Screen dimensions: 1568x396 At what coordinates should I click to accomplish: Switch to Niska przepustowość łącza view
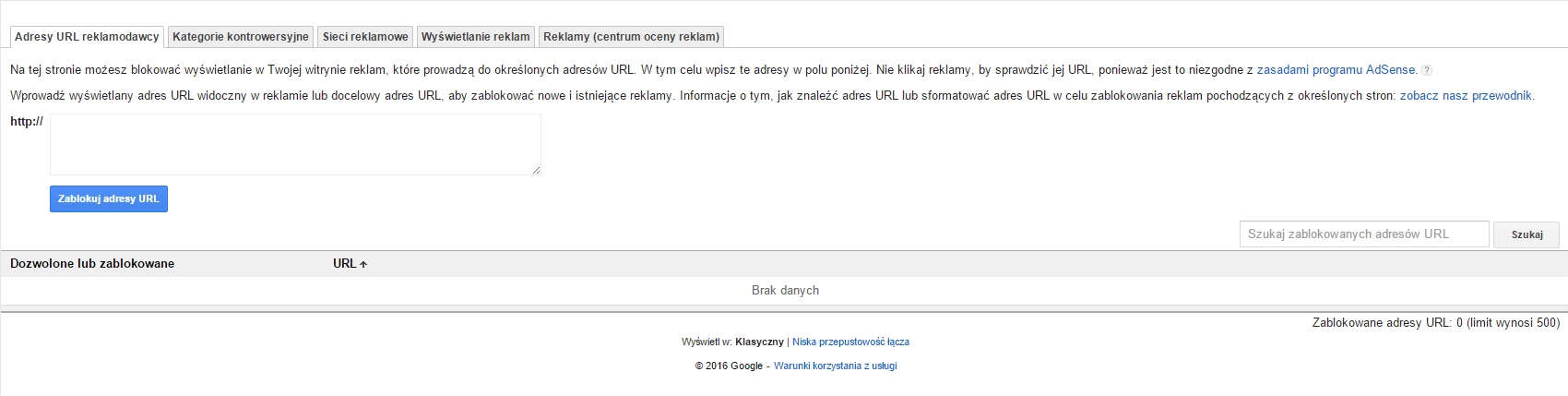pyautogui.click(x=850, y=342)
